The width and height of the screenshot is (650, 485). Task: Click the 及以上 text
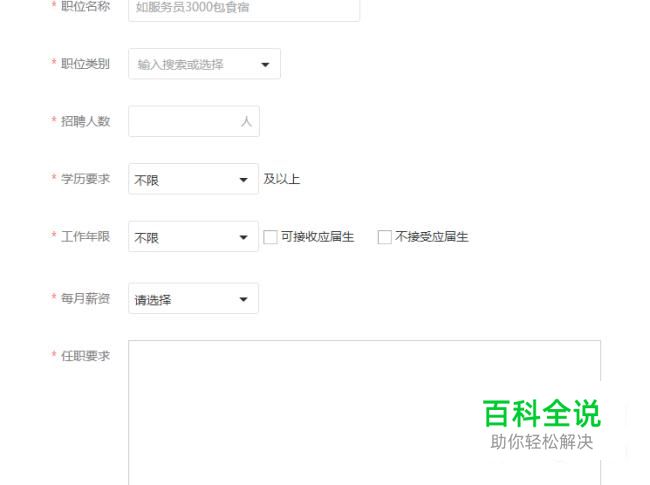click(x=282, y=179)
